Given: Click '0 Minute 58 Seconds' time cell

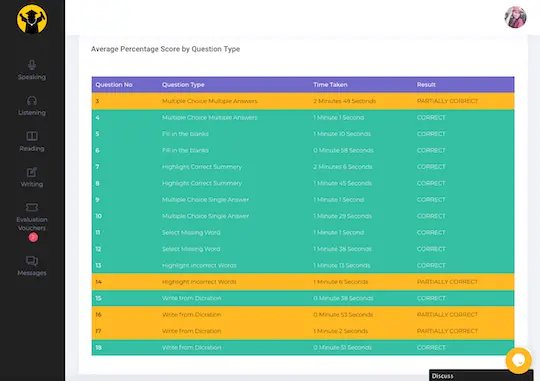Looking at the screenshot, I should (x=343, y=150).
